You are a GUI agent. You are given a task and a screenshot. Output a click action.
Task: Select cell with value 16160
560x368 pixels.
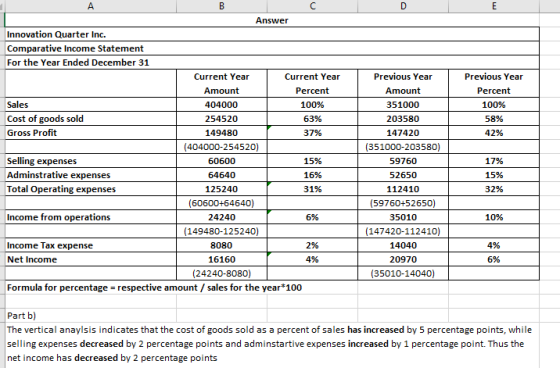pos(222,259)
